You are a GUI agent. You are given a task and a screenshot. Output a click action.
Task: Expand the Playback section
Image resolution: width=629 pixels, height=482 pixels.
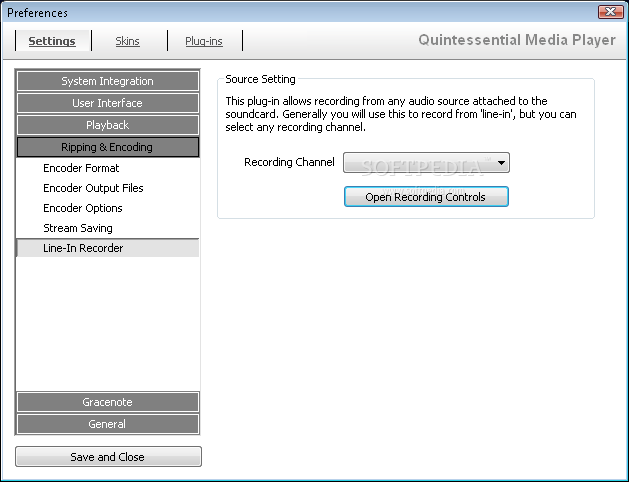[108, 125]
